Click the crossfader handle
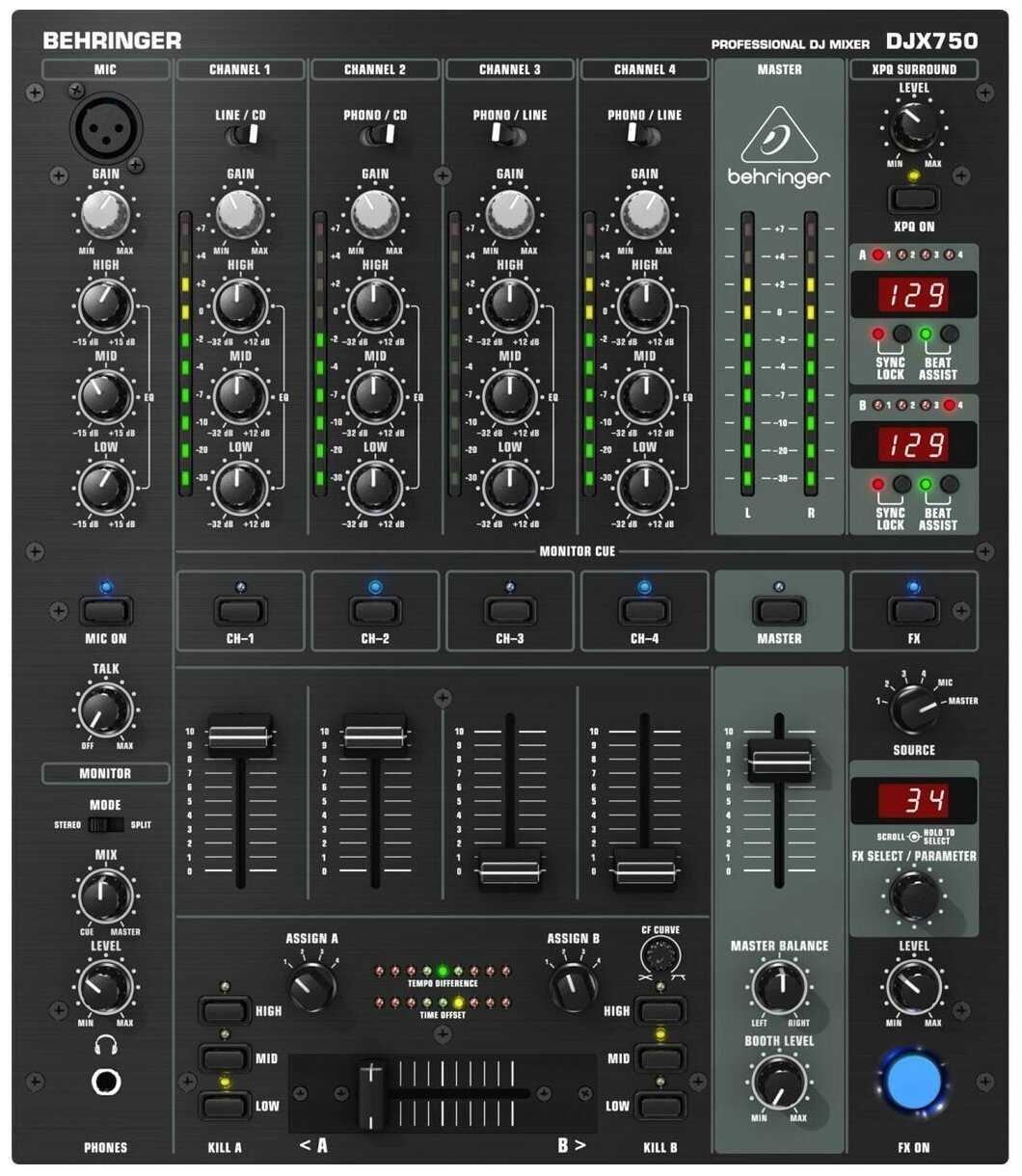This screenshot has width=1022, height=1176. point(372,1094)
